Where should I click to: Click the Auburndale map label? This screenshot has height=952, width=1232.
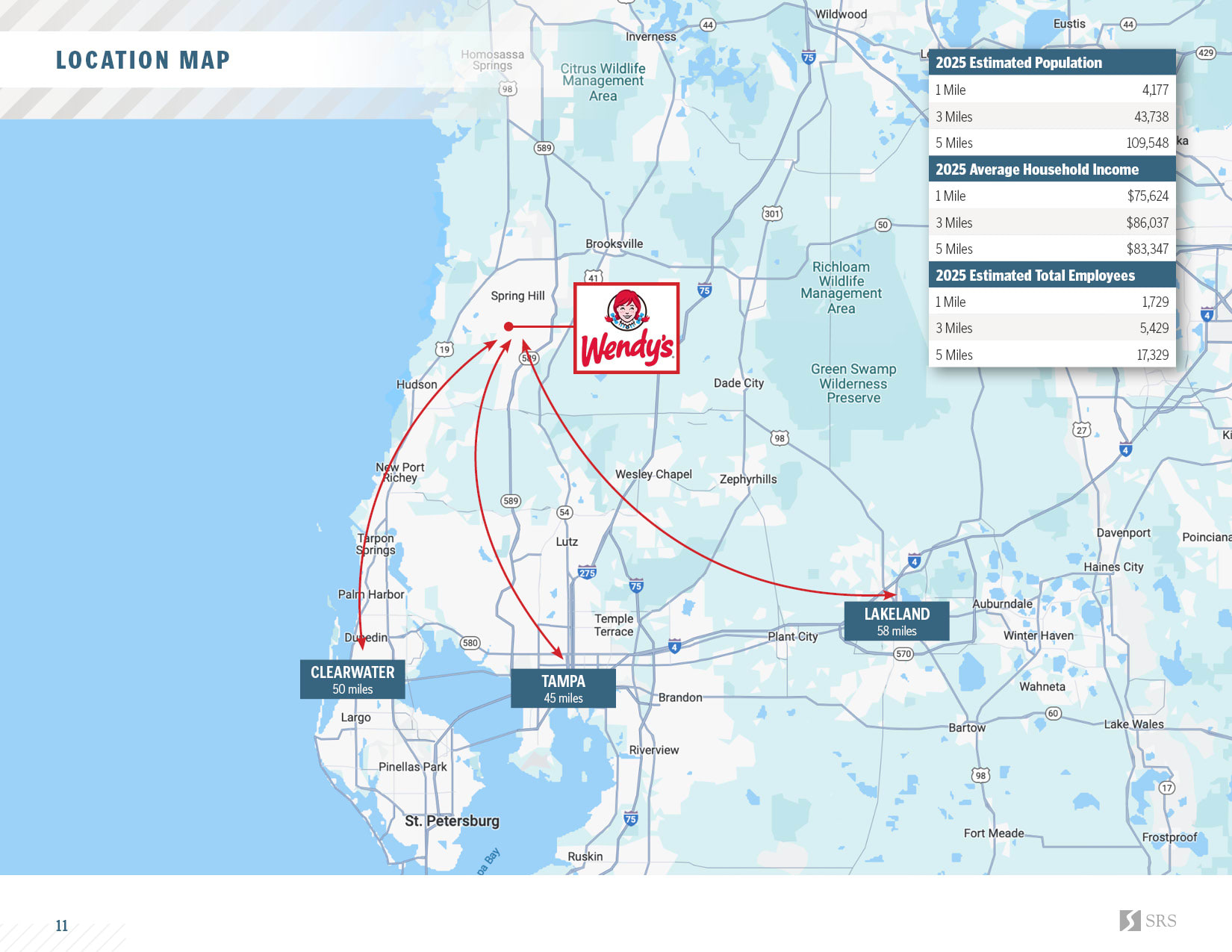[x=1002, y=603]
